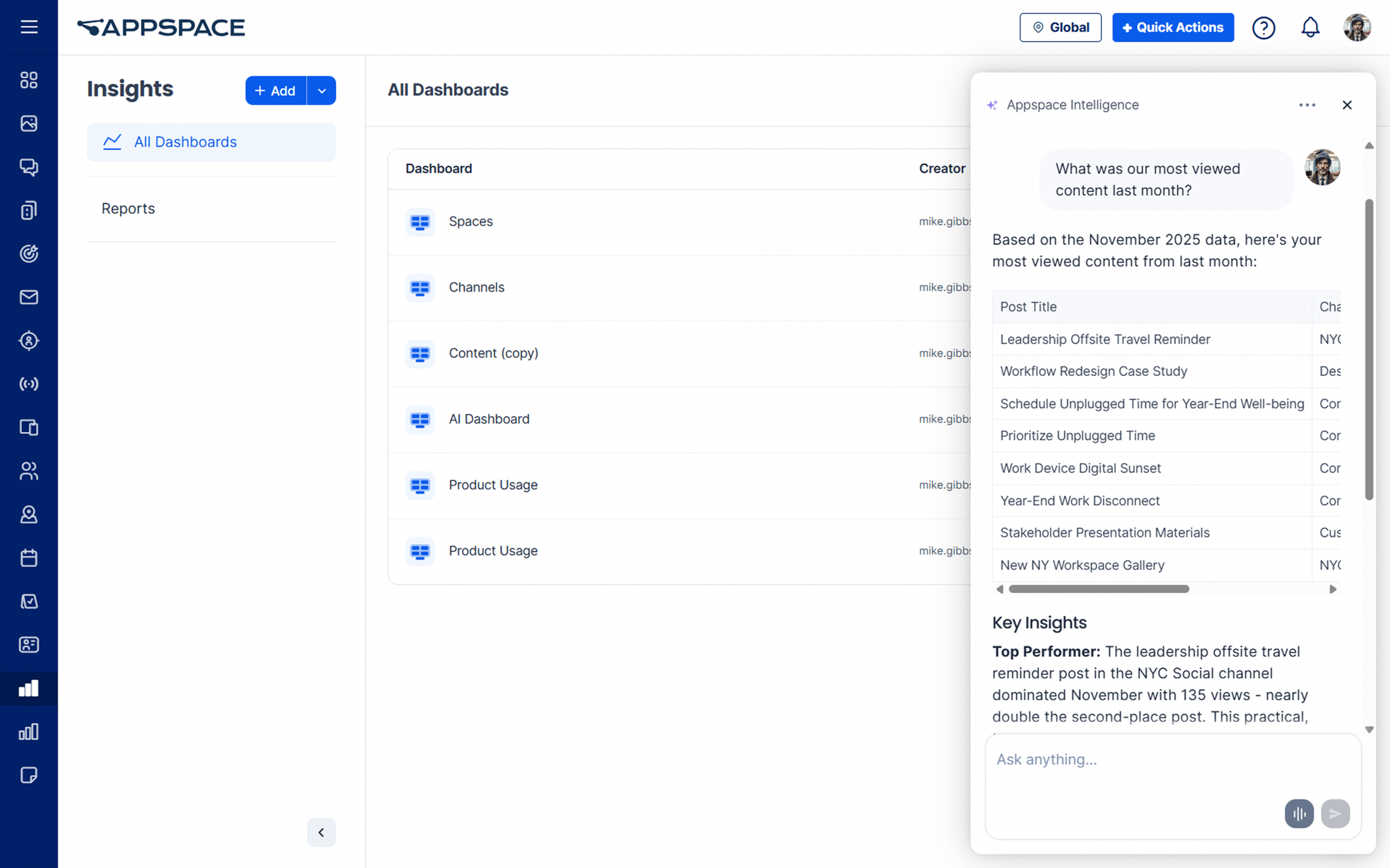
Task: Click the voice input microphone icon in chat
Action: point(1299,814)
